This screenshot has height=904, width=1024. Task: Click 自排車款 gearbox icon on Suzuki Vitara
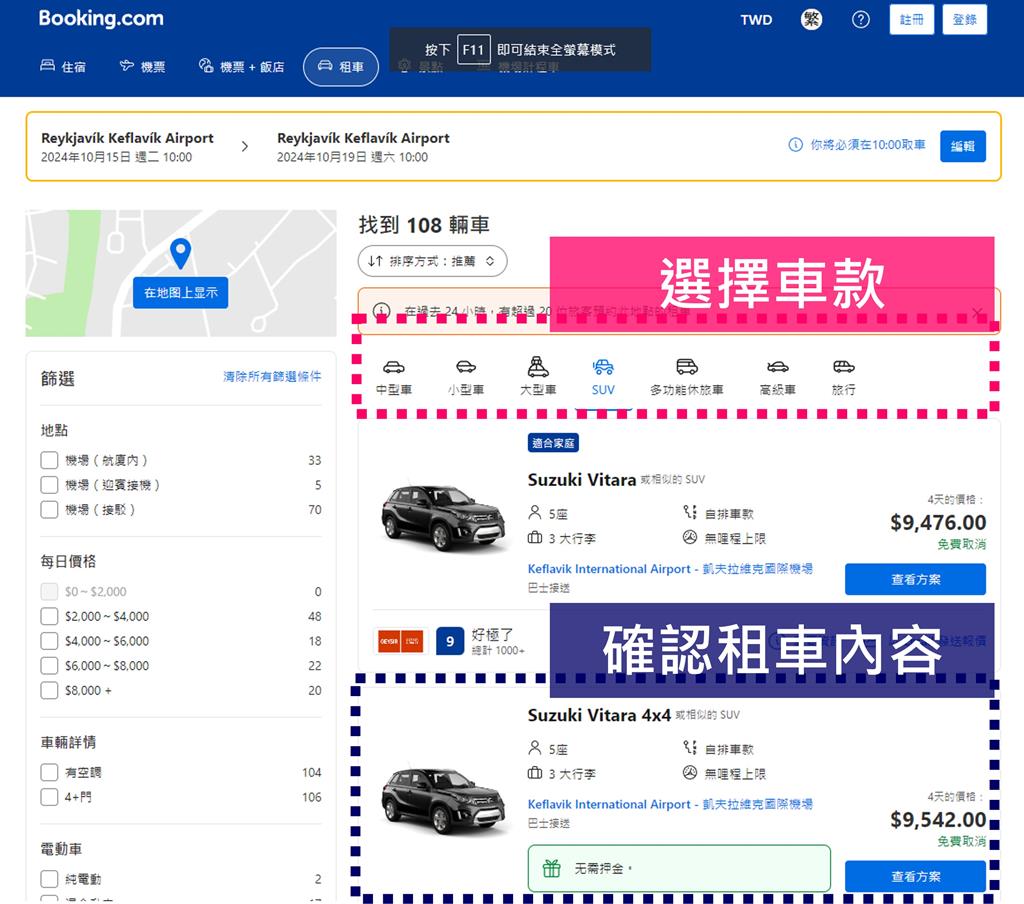[x=690, y=513]
